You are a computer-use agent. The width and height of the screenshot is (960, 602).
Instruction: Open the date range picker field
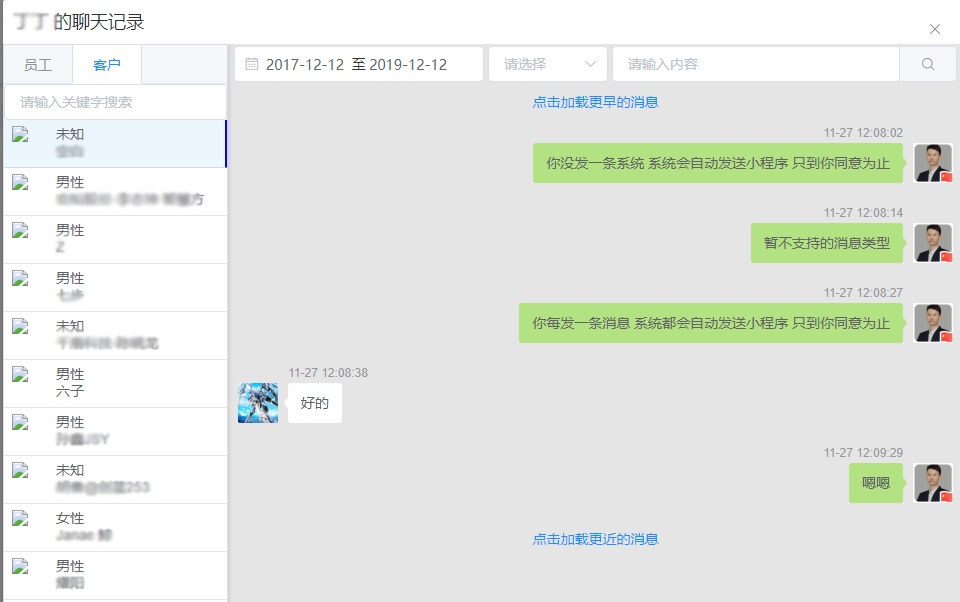point(360,64)
